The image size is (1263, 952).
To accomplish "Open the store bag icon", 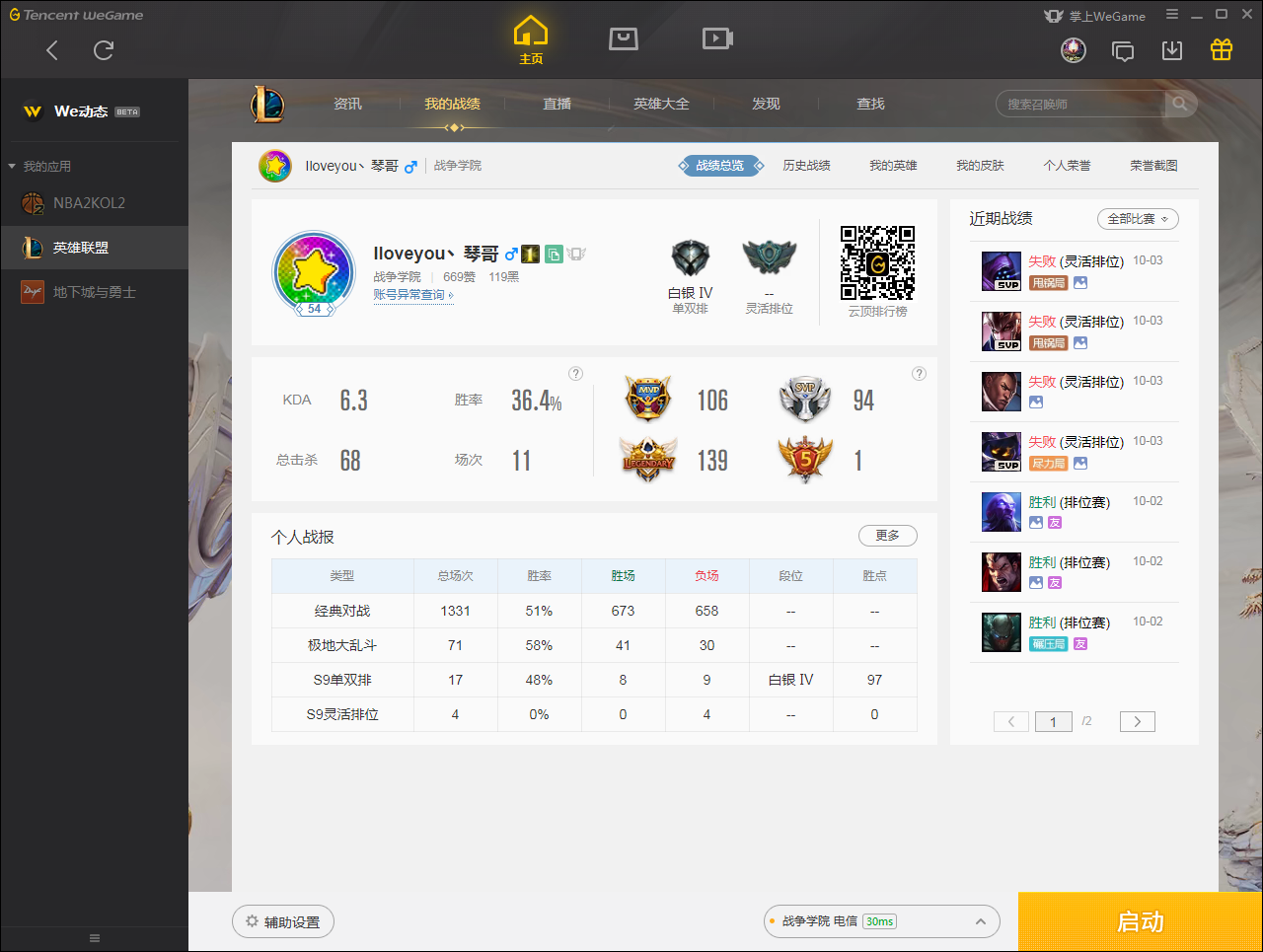I will 624,38.
